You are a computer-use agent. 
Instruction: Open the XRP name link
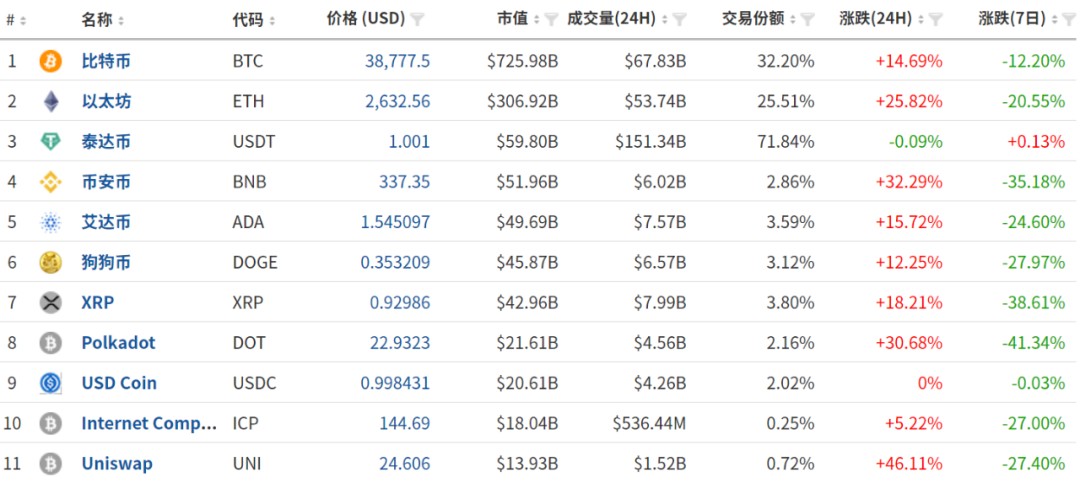click(x=98, y=302)
